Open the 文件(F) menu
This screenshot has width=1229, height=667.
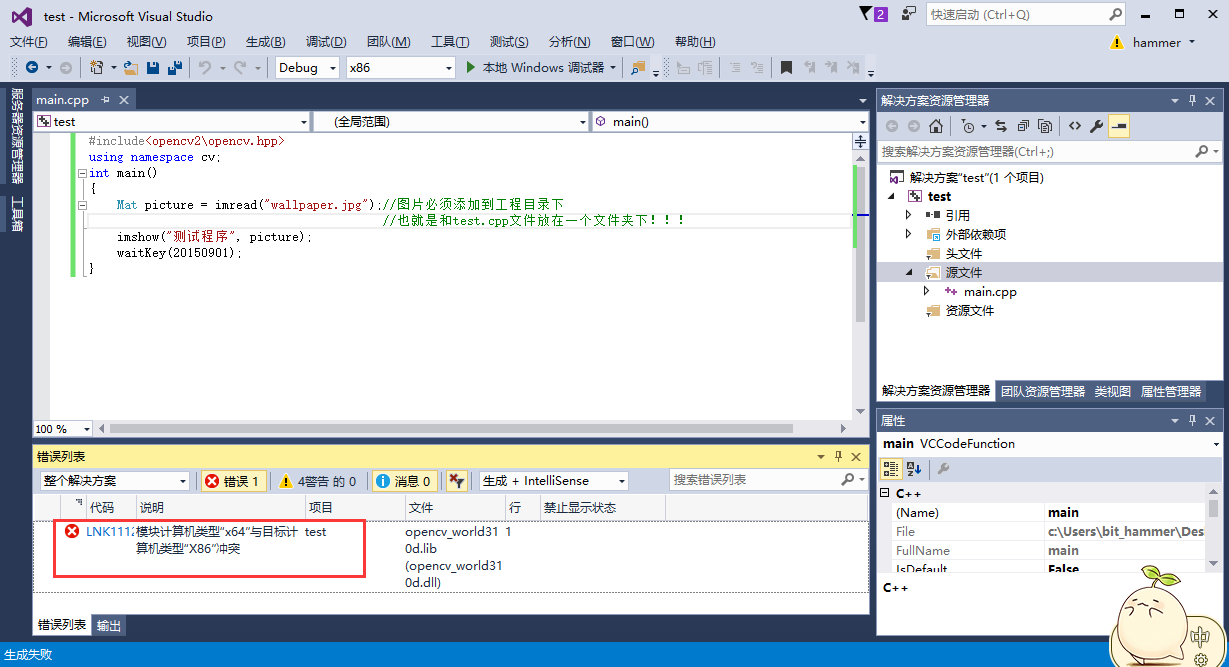(x=28, y=41)
